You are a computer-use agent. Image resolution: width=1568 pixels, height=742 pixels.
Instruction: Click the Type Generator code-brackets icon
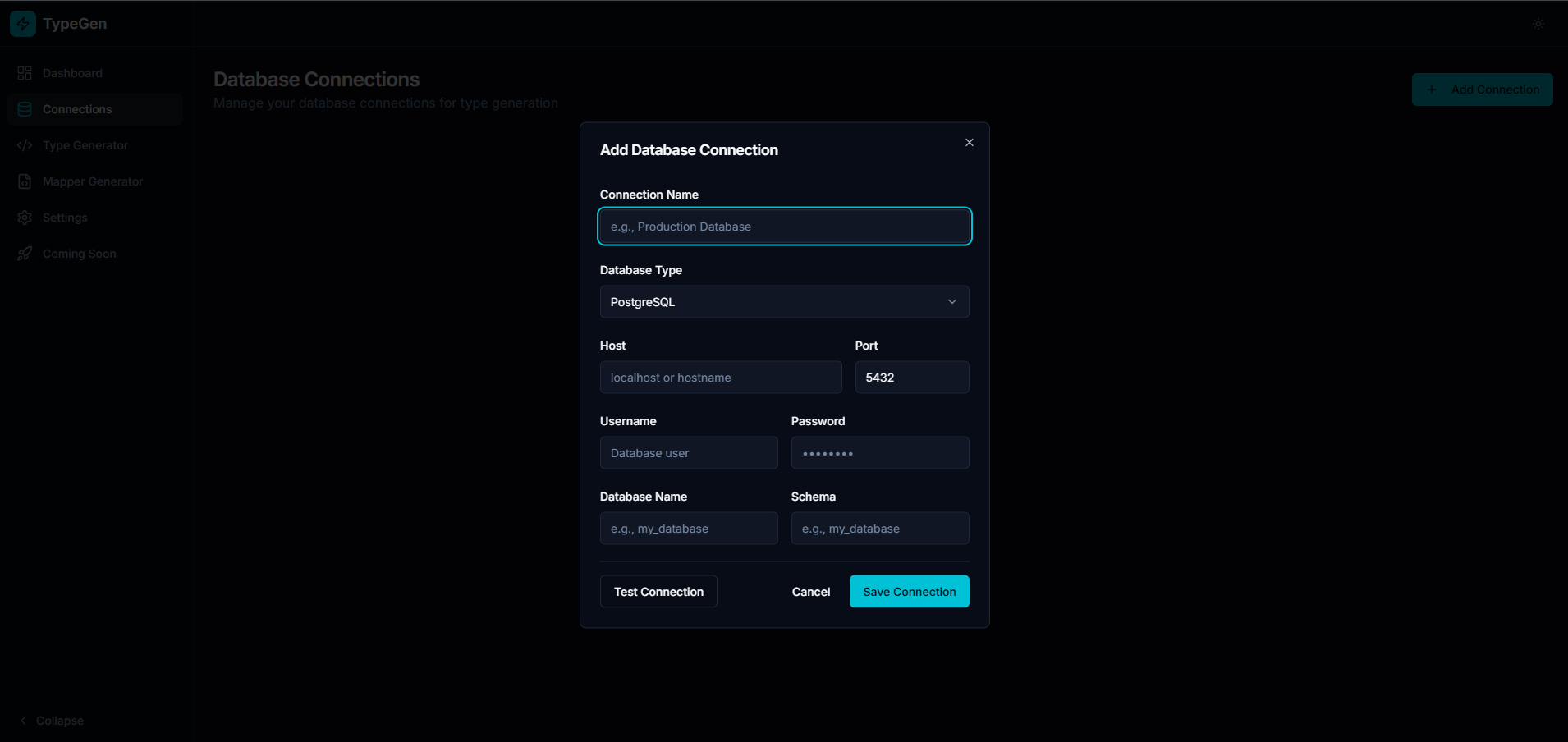point(25,145)
